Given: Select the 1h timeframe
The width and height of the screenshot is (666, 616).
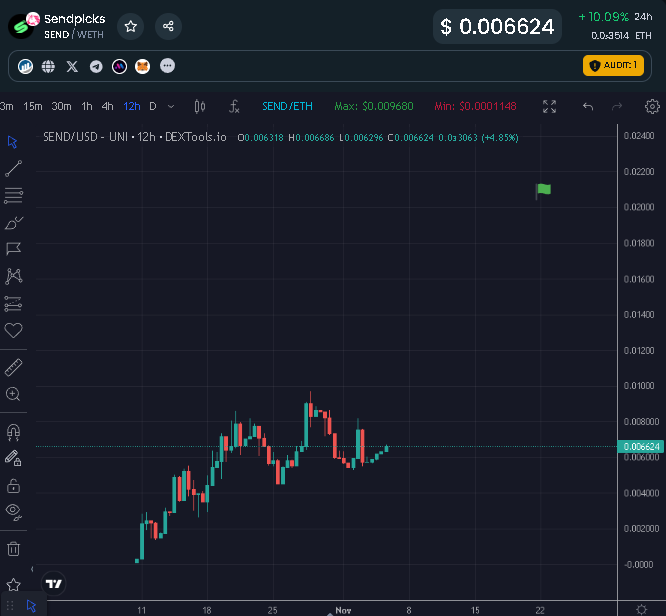Looking at the screenshot, I should (87, 106).
